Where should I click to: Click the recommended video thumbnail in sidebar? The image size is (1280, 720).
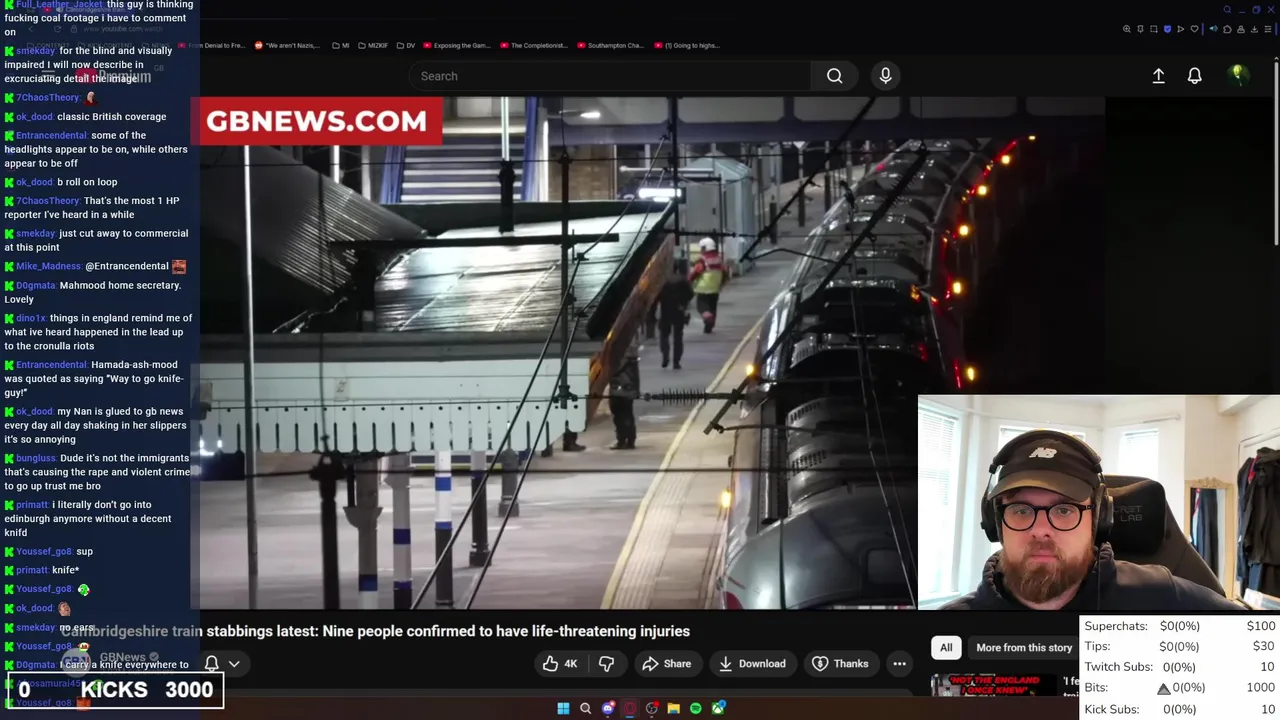(993, 687)
